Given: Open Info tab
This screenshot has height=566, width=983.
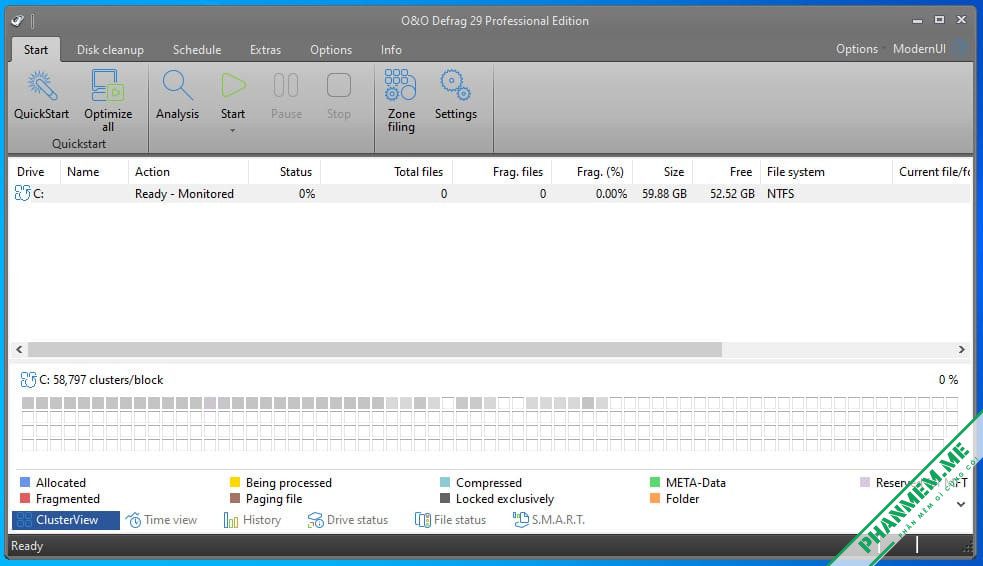Looking at the screenshot, I should [391, 50].
